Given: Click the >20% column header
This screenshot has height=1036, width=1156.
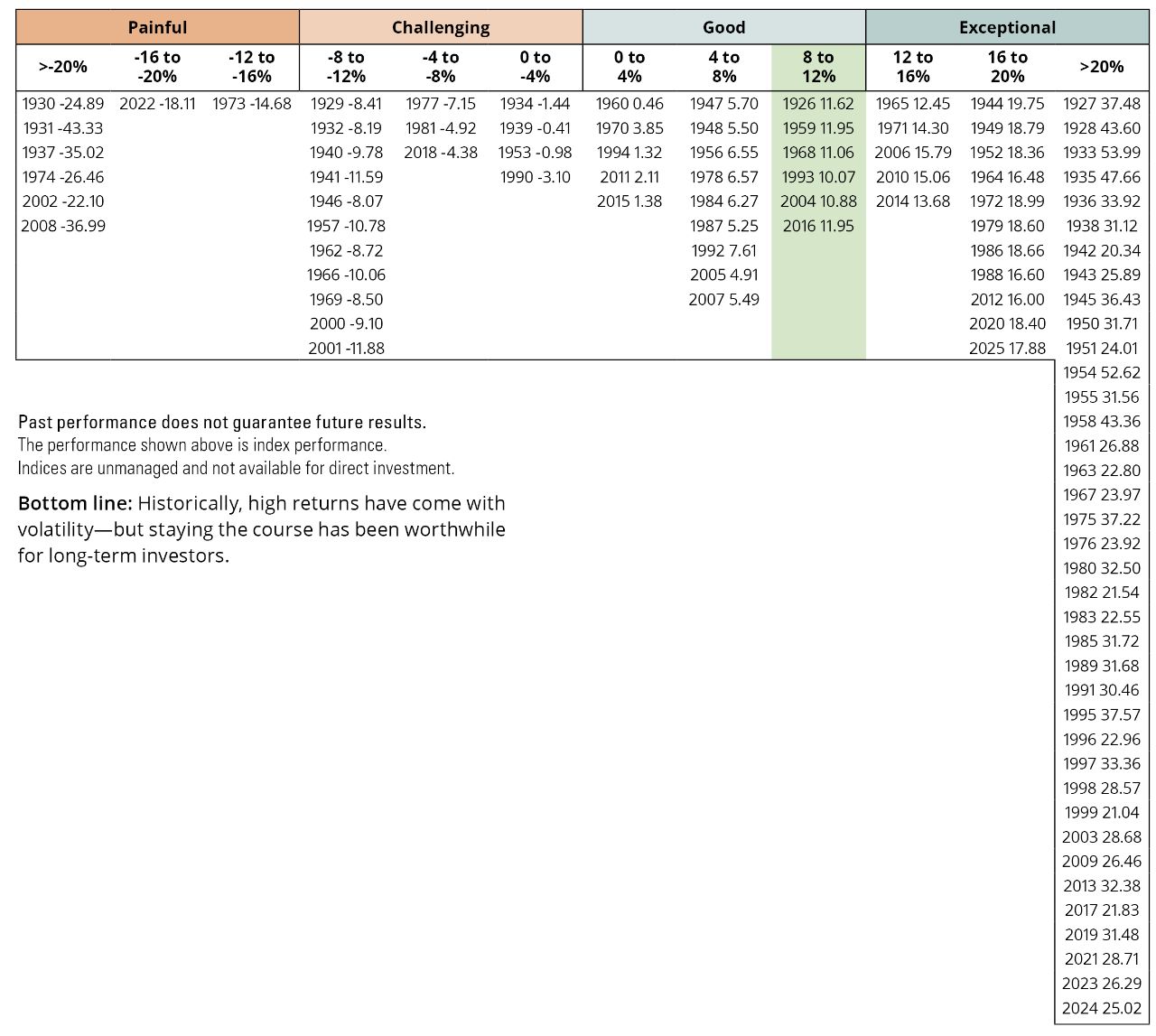Looking at the screenshot, I should pos(1102,67).
